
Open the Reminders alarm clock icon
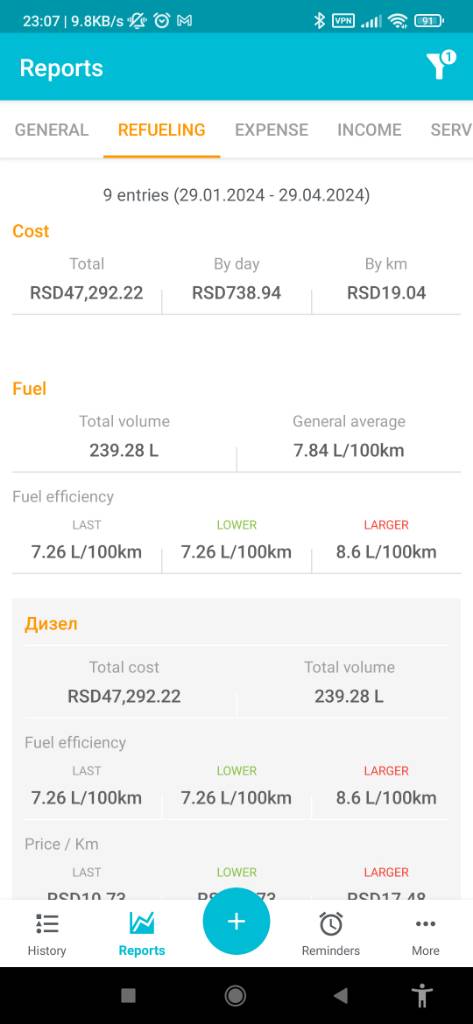coord(331,923)
